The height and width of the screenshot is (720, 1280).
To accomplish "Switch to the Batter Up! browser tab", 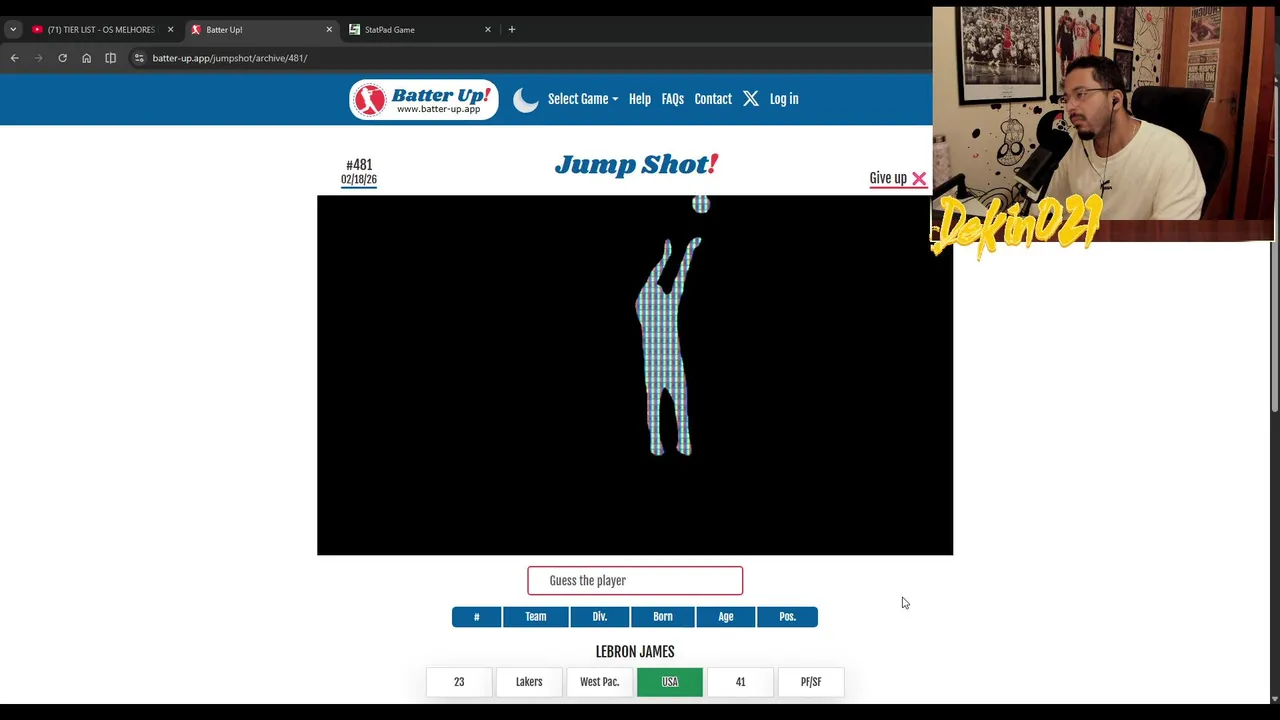I will [260, 30].
